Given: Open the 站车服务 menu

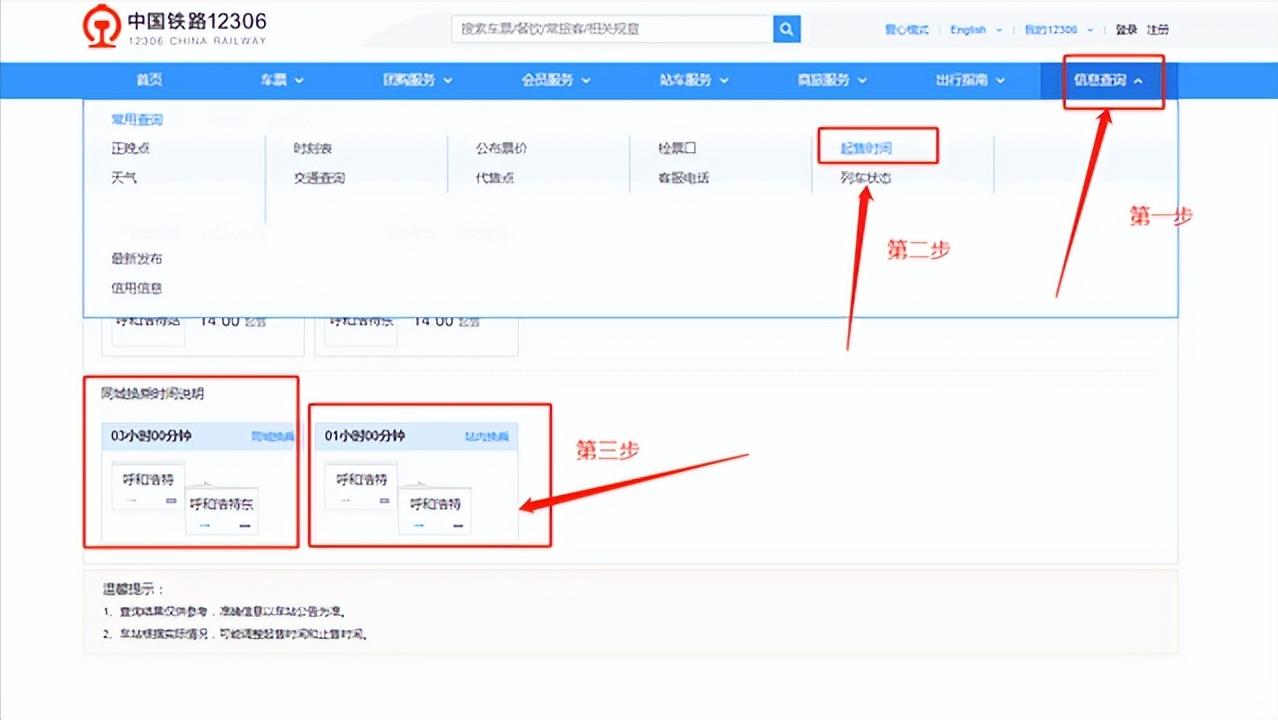Looking at the screenshot, I should [x=687, y=80].
